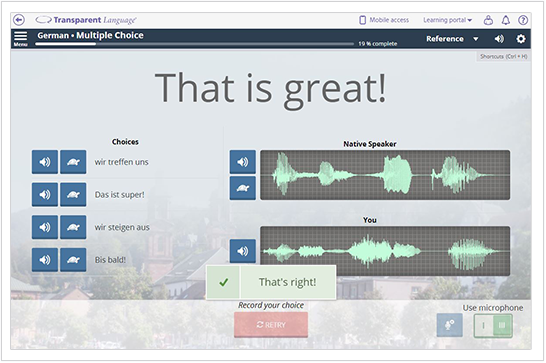Click the Native Speaker waveform
Viewport: 546px width, 363px height.
(385, 175)
